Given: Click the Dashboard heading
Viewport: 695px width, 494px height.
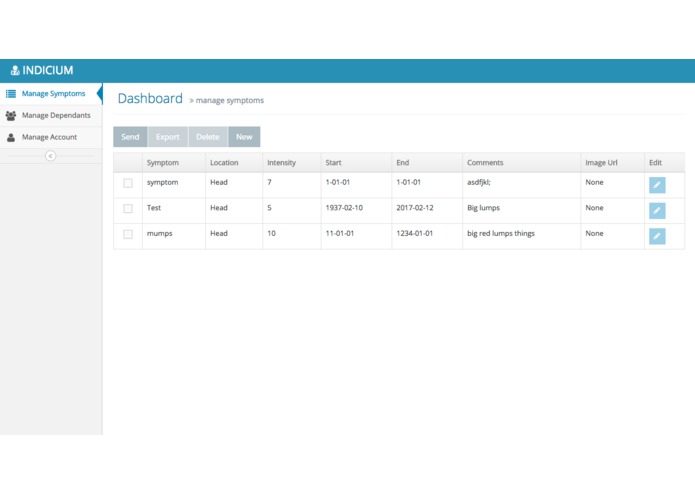Looking at the screenshot, I should coord(150,98).
